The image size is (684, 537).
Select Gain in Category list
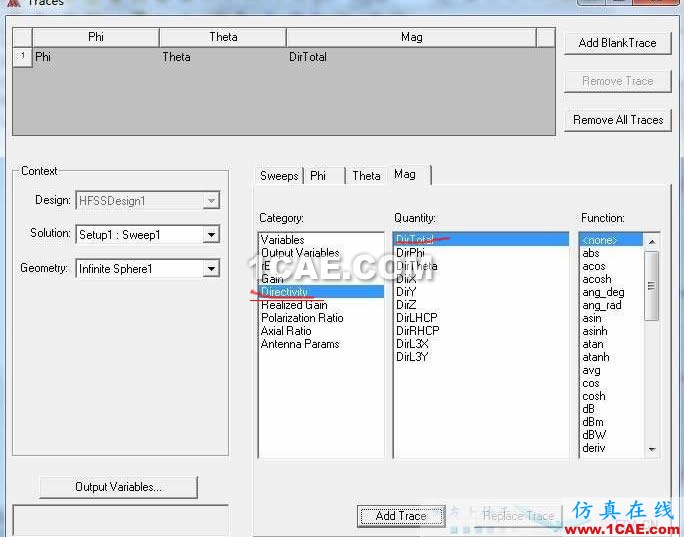(321, 279)
